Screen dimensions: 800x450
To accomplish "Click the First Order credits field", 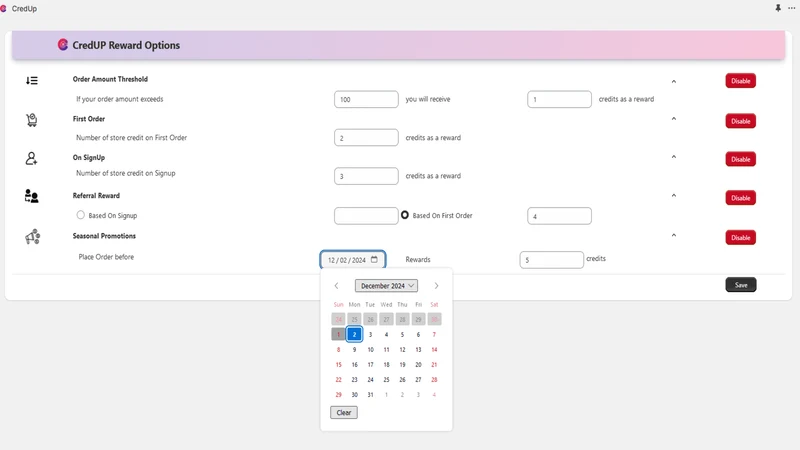I will 366,138.
